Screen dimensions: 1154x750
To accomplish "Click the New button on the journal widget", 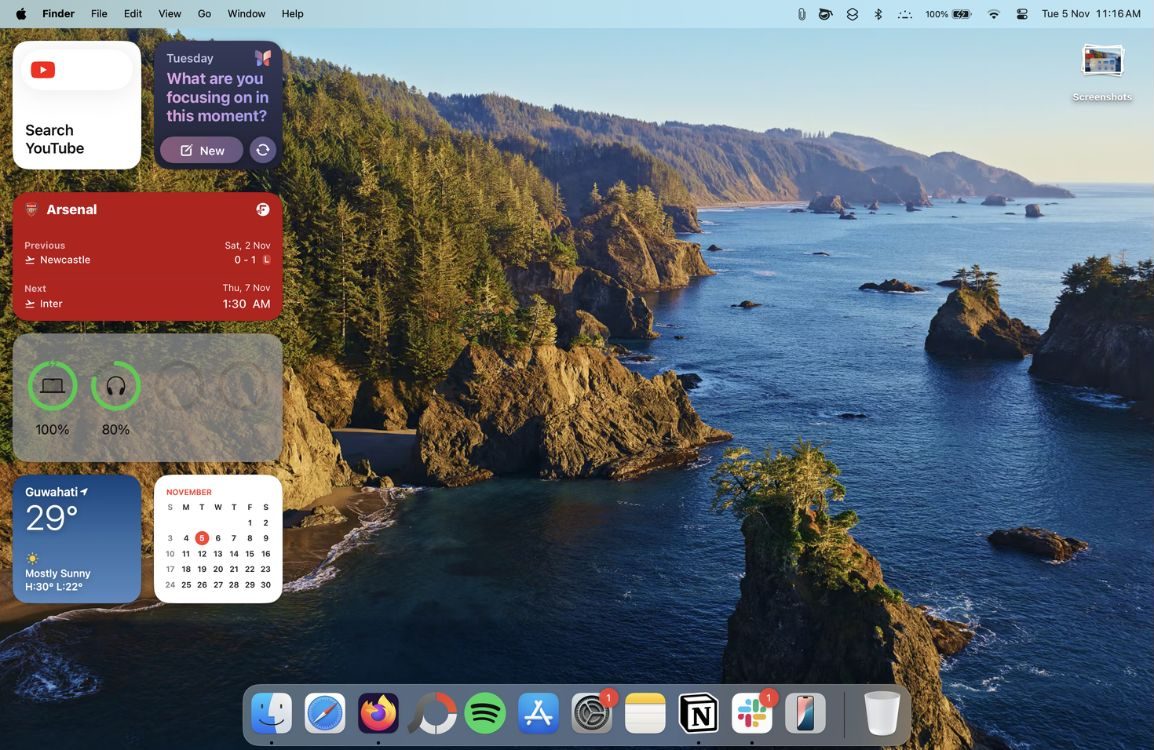I will tap(201, 149).
